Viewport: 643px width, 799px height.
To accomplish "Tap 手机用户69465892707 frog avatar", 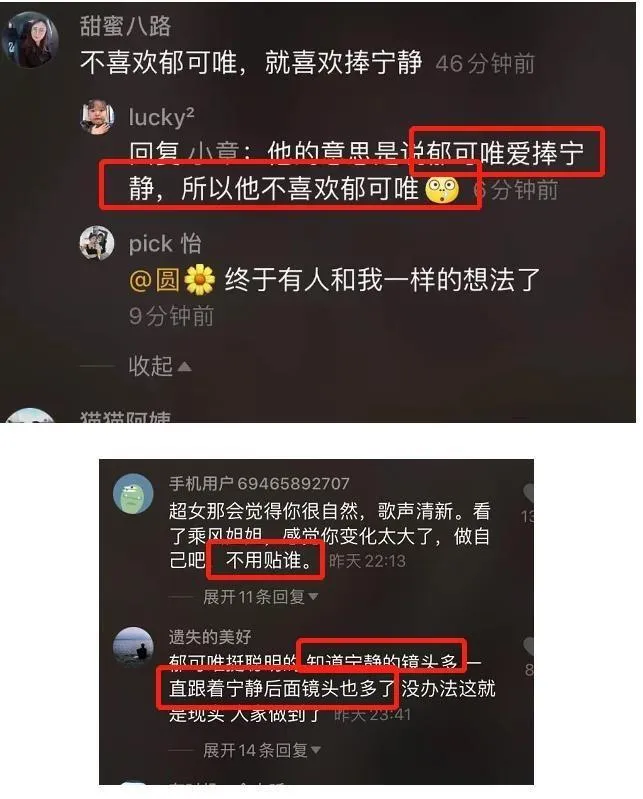I will [133, 494].
